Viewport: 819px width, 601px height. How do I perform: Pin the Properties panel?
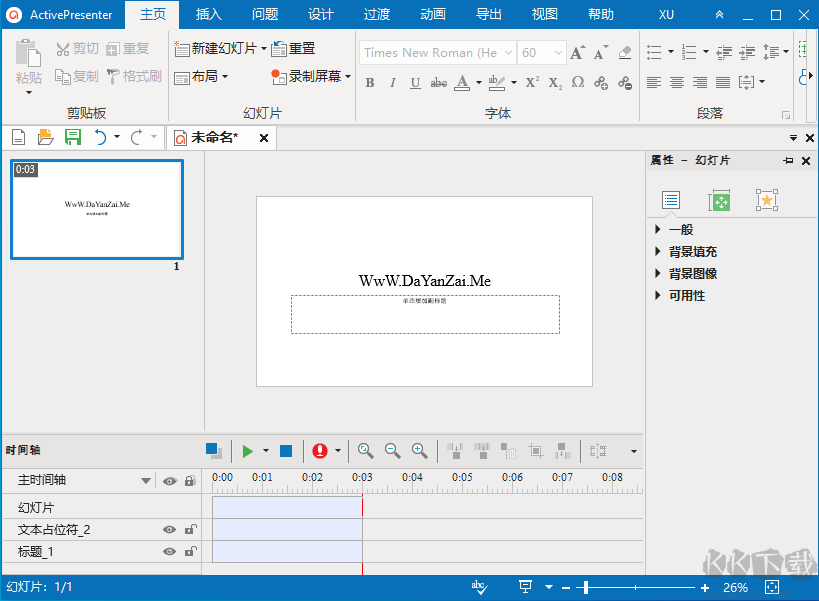[788, 160]
